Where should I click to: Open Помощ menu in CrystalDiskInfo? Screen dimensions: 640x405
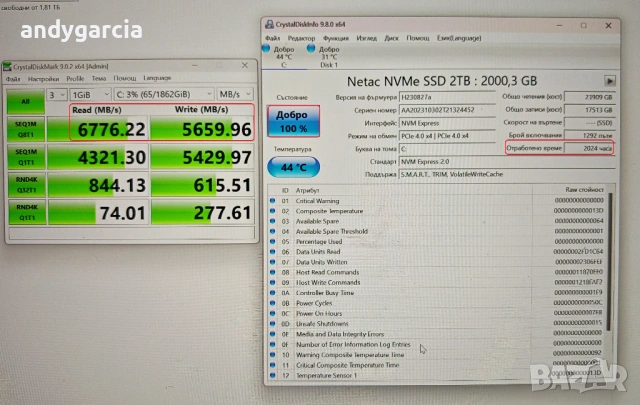(418, 38)
